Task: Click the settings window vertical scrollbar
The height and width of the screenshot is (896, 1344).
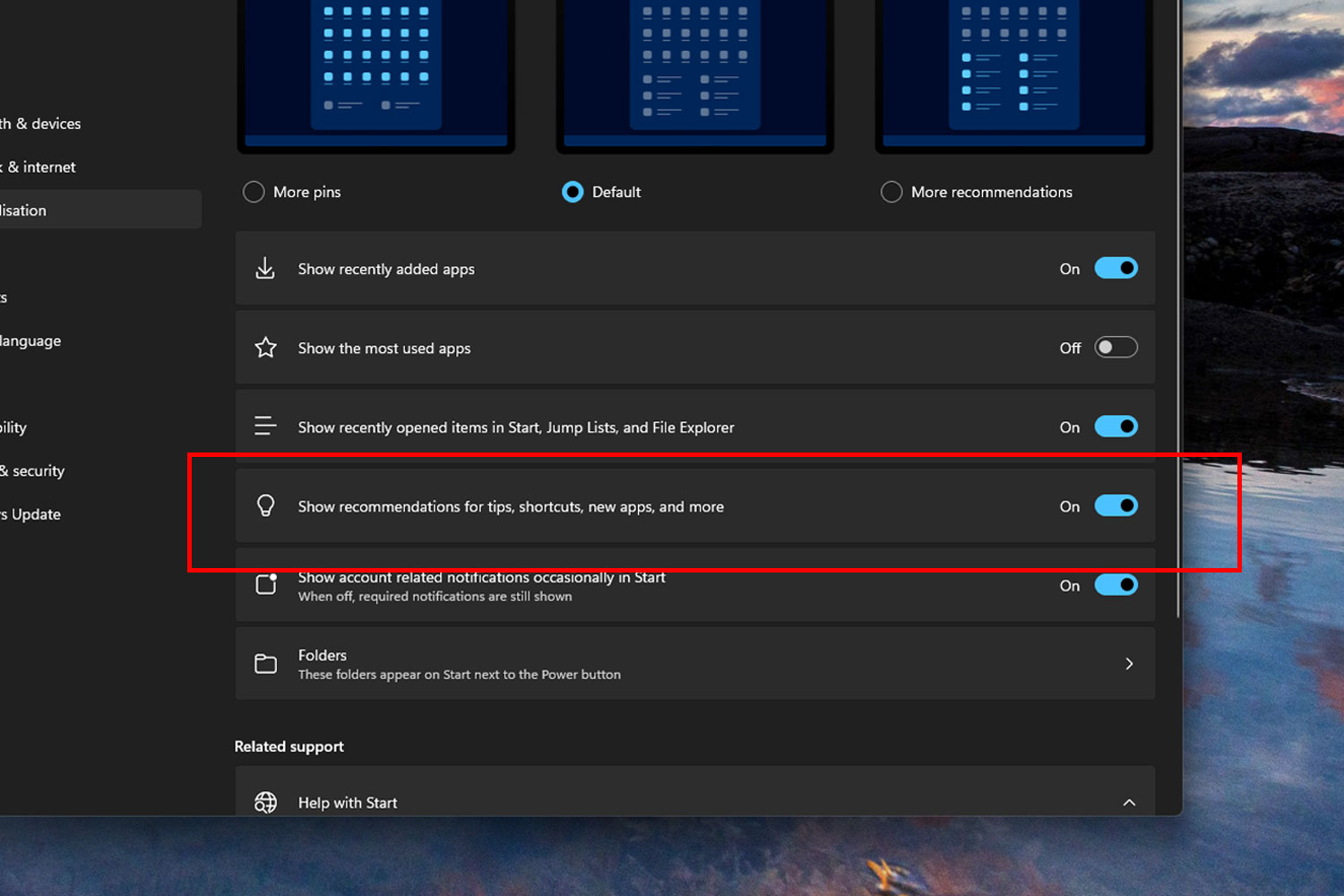Action: pyautogui.click(x=1177, y=358)
